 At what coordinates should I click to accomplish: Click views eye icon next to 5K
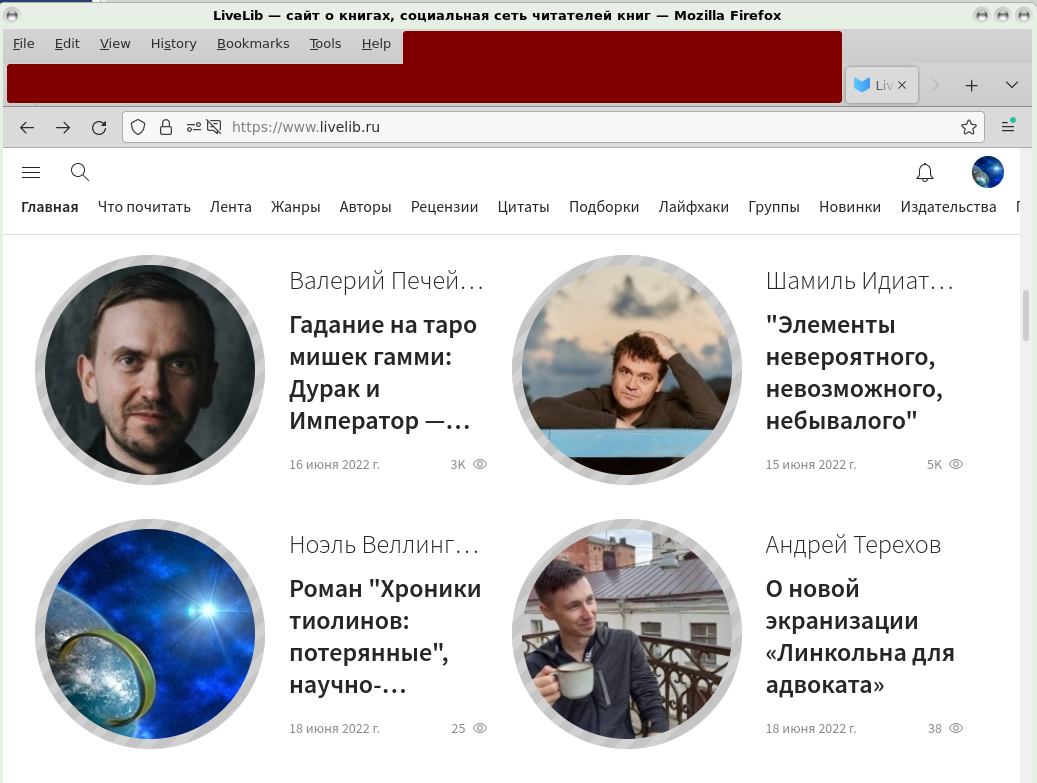coord(956,464)
